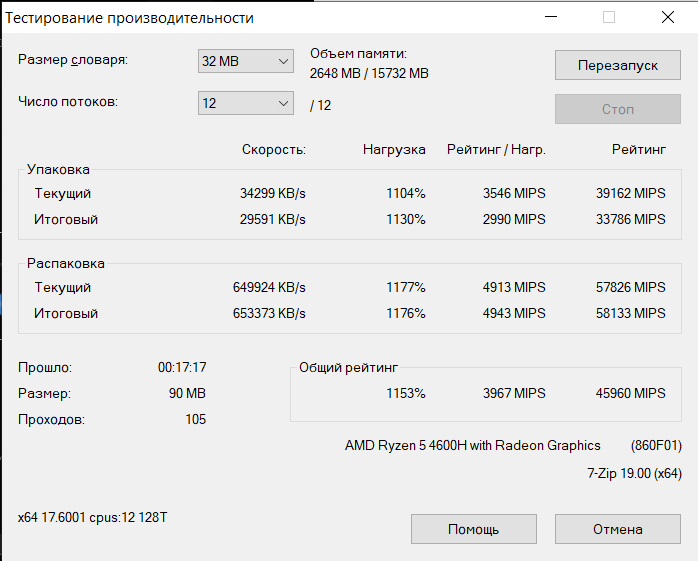698x561 pixels.
Task: Click the disabled maximize window icon
Action: [609, 17]
